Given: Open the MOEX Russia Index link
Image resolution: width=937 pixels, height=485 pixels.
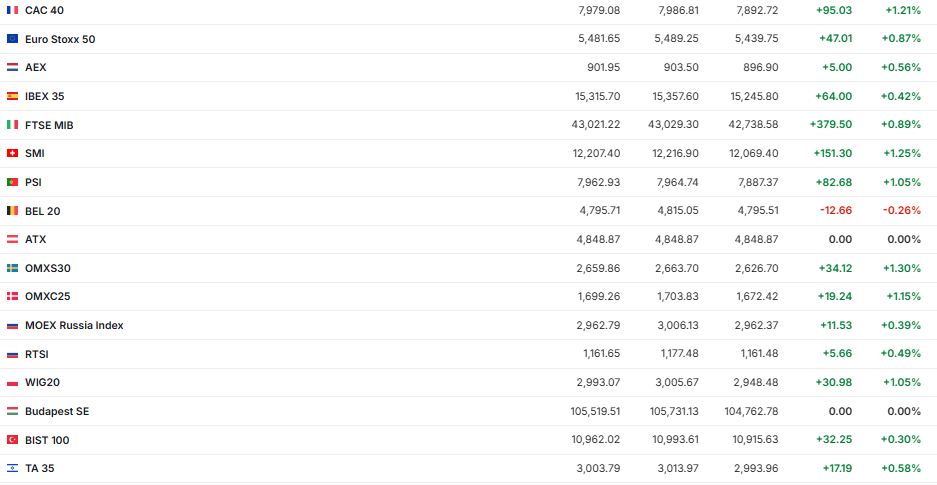Looking at the screenshot, I should (74, 325).
